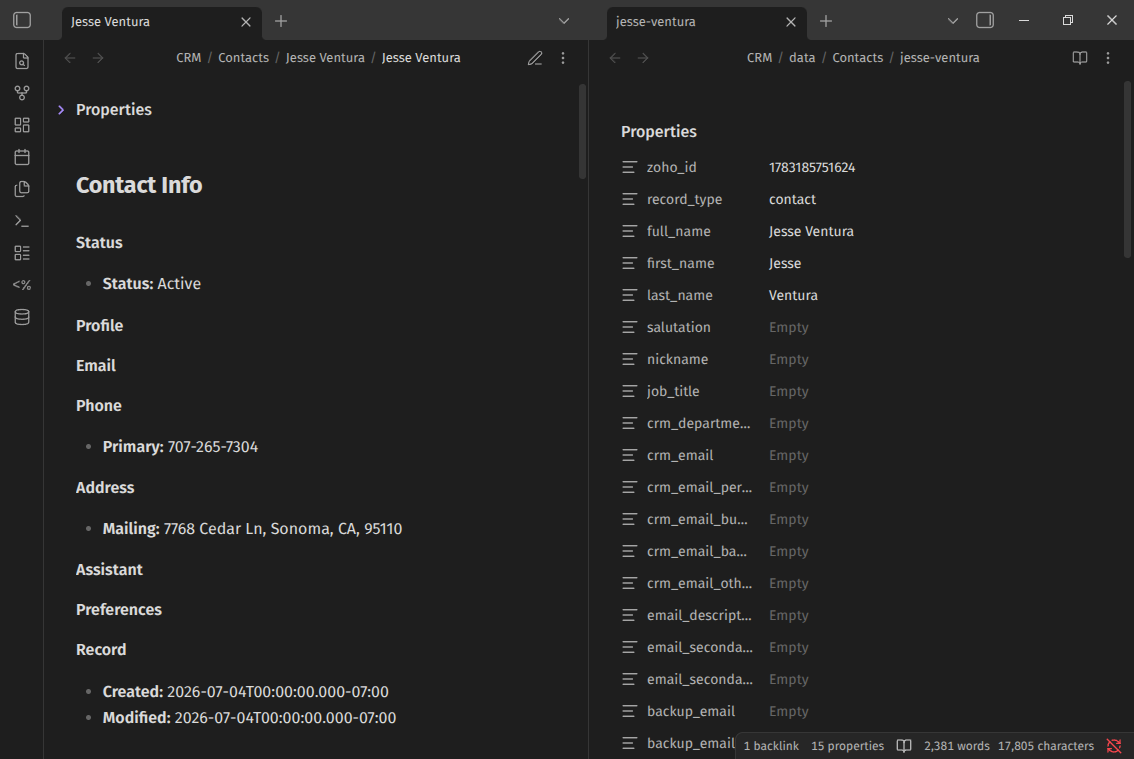Click the Assistant heading
This screenshot has height=759, width=1134.
(109, 569)
